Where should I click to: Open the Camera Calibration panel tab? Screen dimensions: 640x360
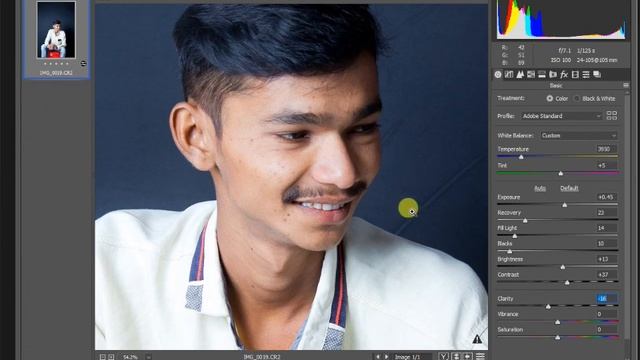coord(575,74)
